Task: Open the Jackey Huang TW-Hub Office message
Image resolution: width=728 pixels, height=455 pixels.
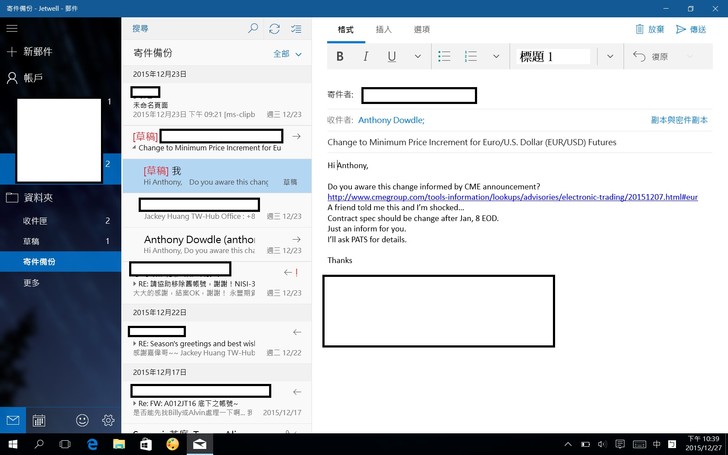Action: tap(217, 210)
